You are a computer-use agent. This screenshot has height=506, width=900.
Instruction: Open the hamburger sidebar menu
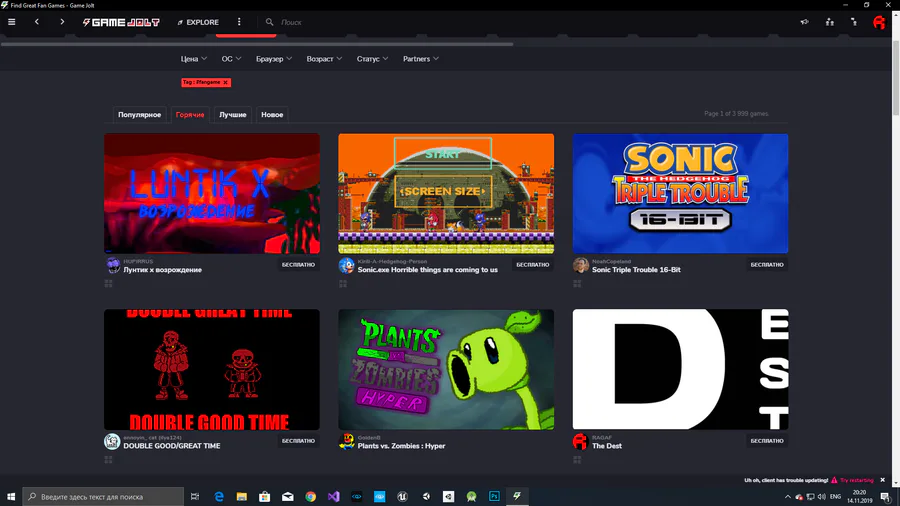click(x=11, y=22)
